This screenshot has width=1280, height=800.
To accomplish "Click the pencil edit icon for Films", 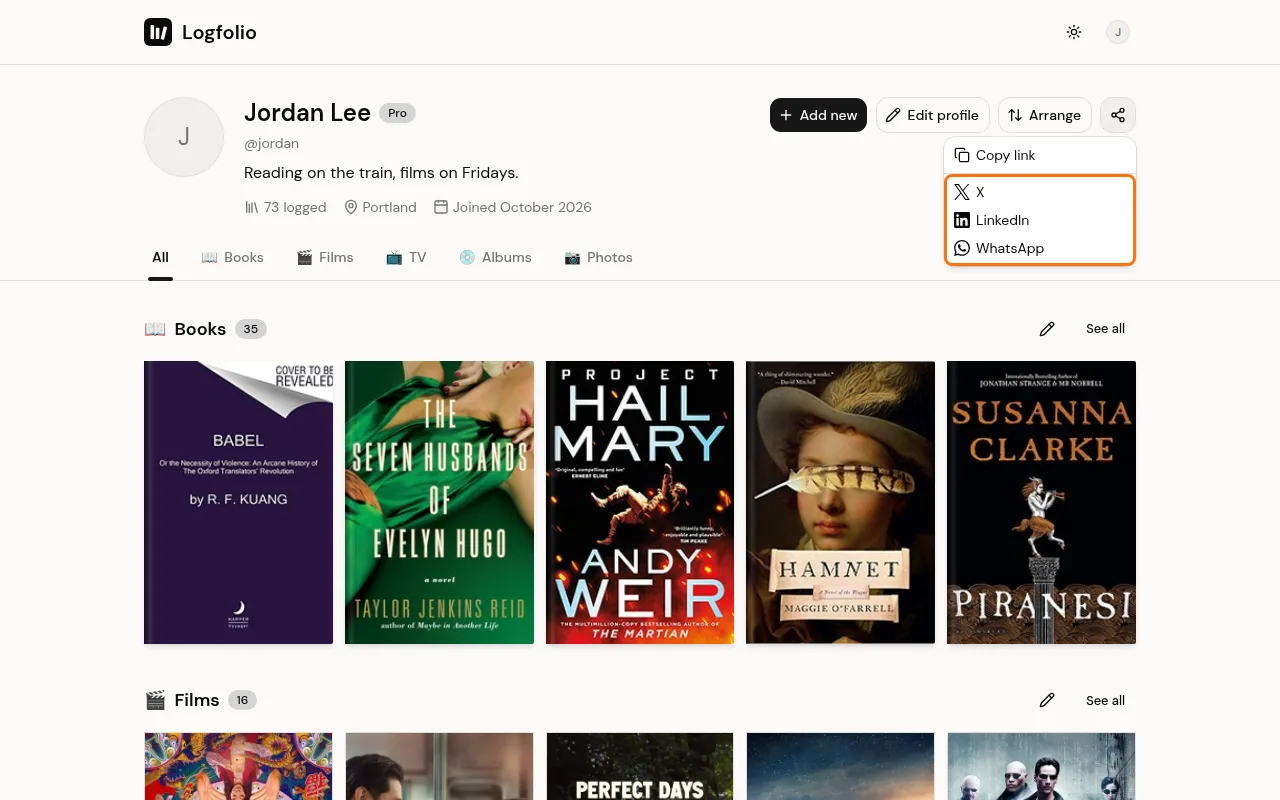I will point(1047,701).
